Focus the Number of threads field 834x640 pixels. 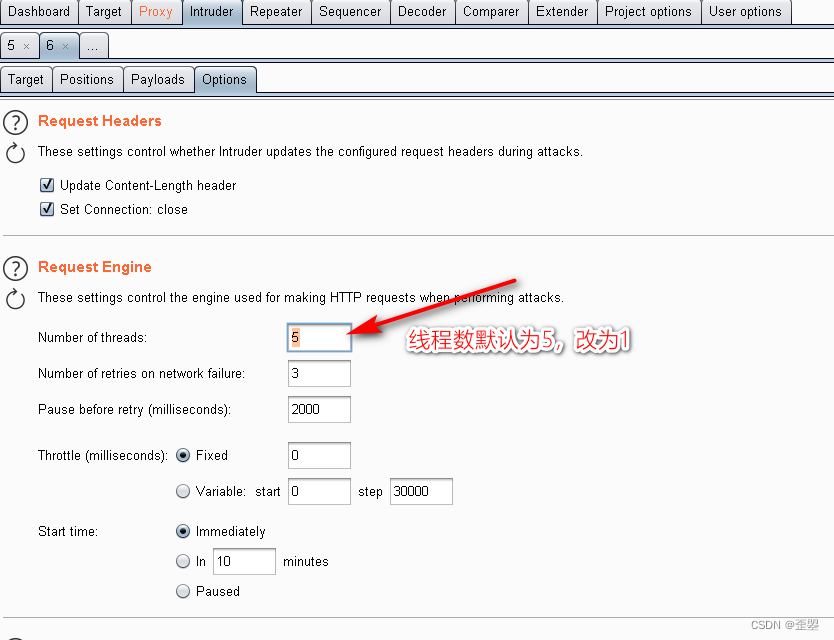319,337
